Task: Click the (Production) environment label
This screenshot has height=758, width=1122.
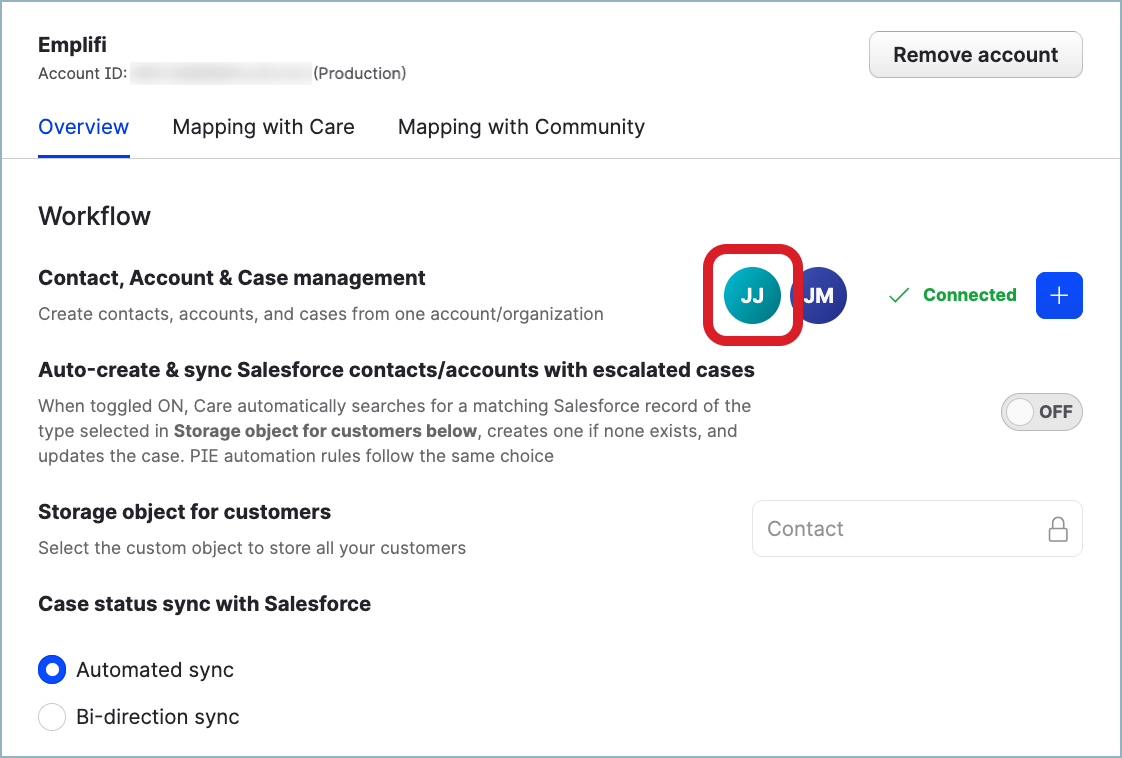Action: 360,73
